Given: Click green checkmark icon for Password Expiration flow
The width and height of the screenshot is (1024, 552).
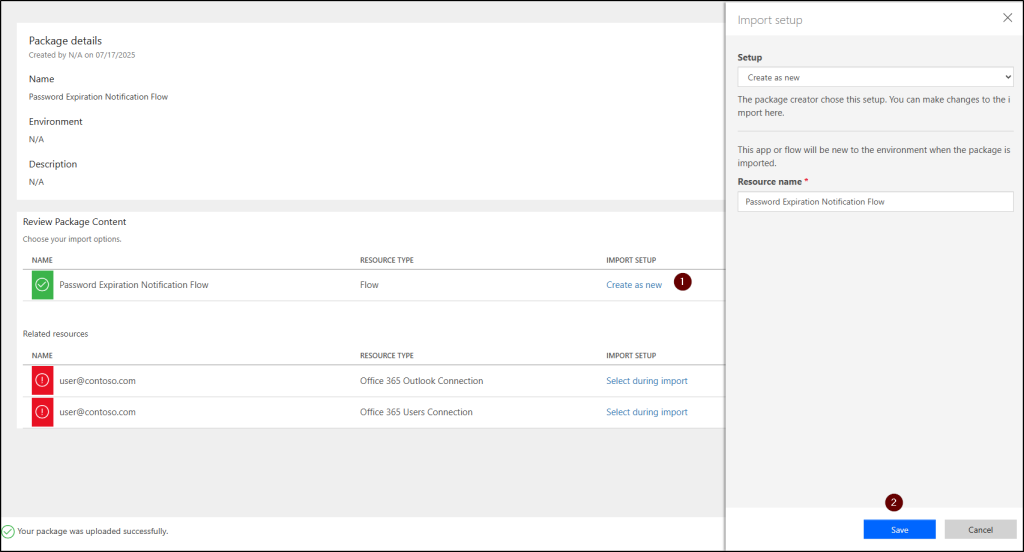Looking at the screenshot, I should [42, 285].
